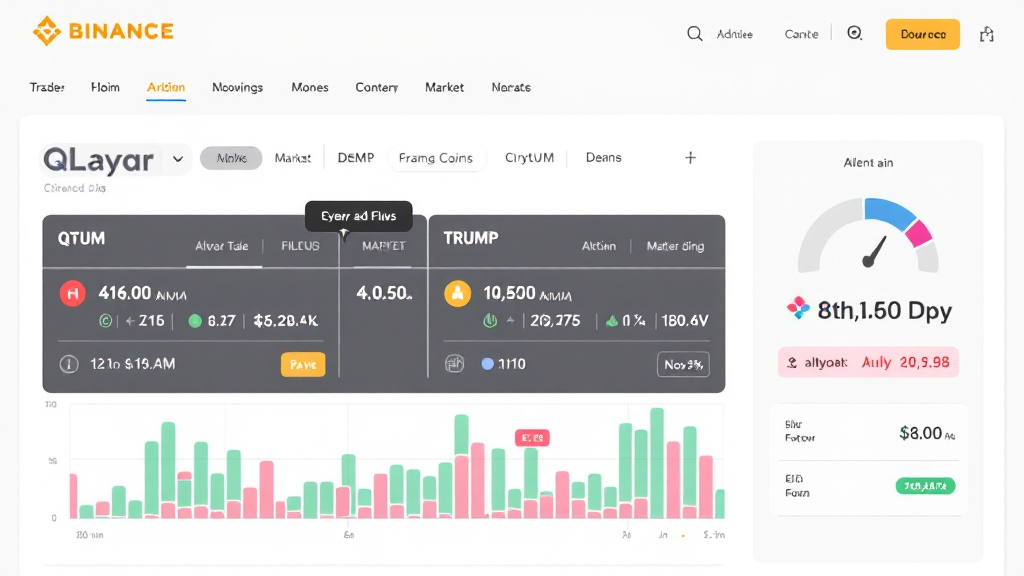
Task: Switch to Matter ding tab in TRUMP card
Action: 675,246
